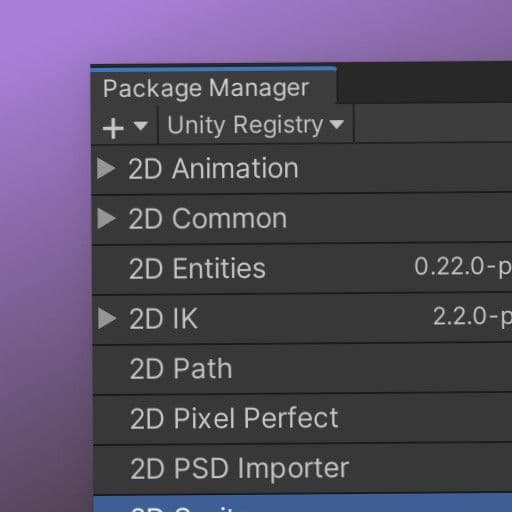Click the empty toolbar area right of Unity Registry

click(x=433, y=123)
